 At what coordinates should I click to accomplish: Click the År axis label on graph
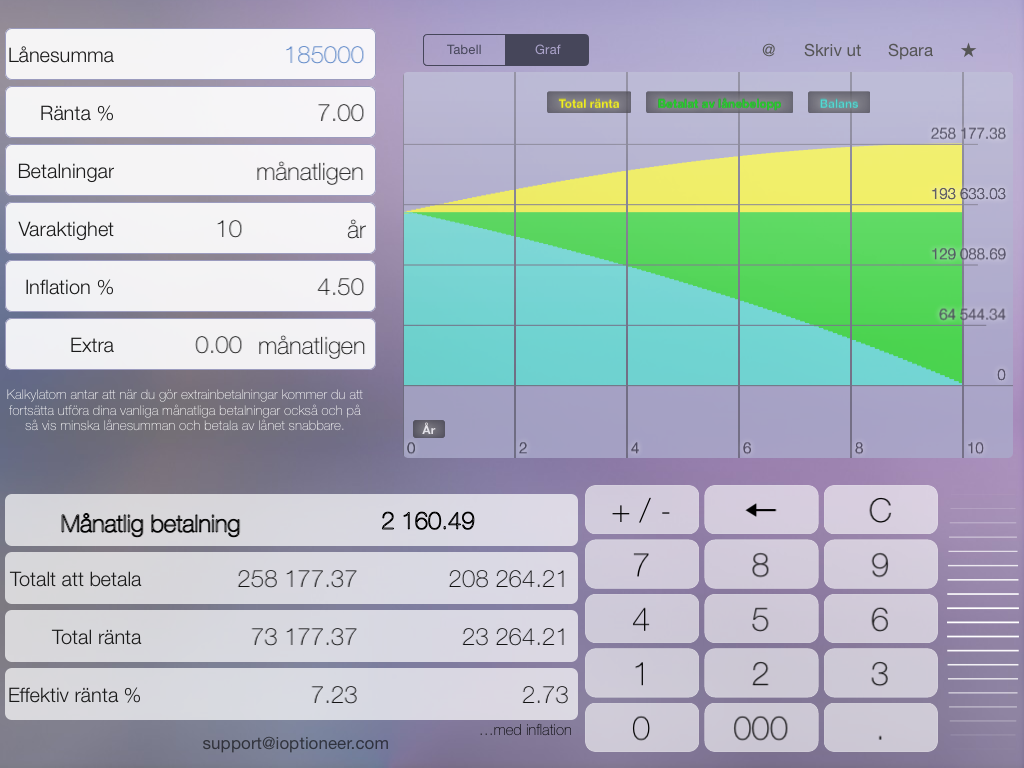[x=428, y=429]
